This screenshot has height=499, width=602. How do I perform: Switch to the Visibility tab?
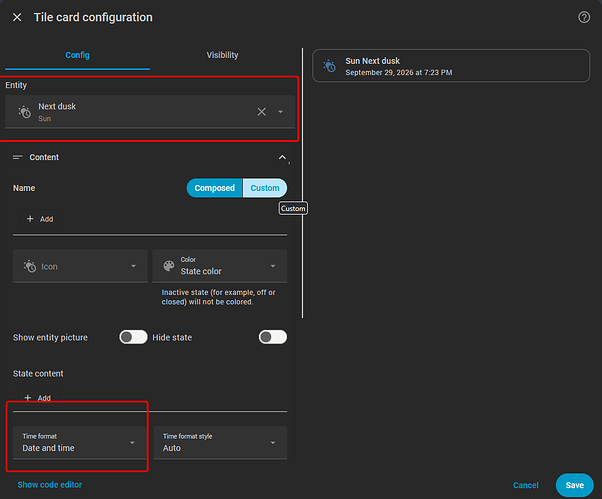tap(222, 55)
